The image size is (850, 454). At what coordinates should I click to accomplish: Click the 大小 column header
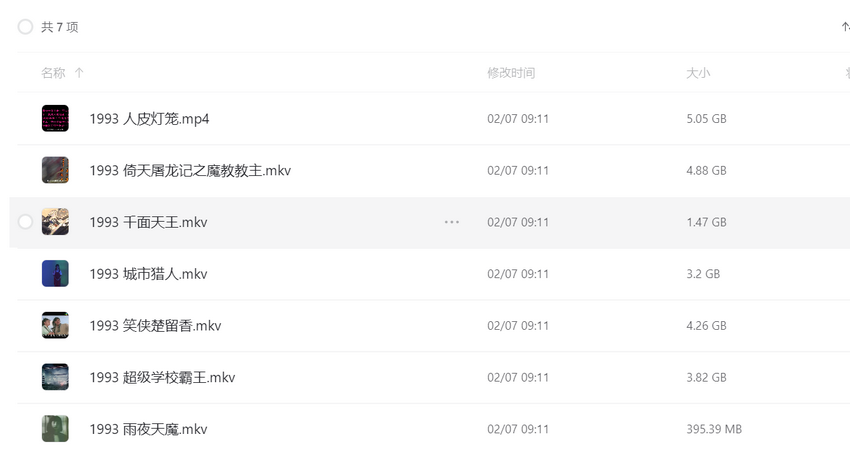(698, 73)
